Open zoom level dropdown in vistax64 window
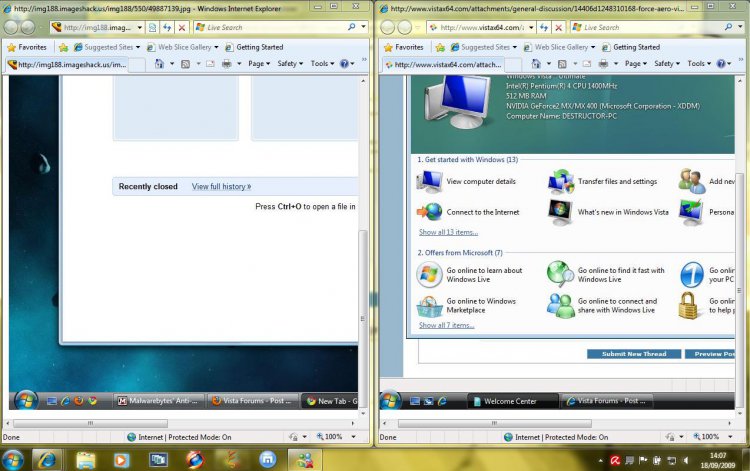Screen dimensions: 750x471 [x=730, y=437]
